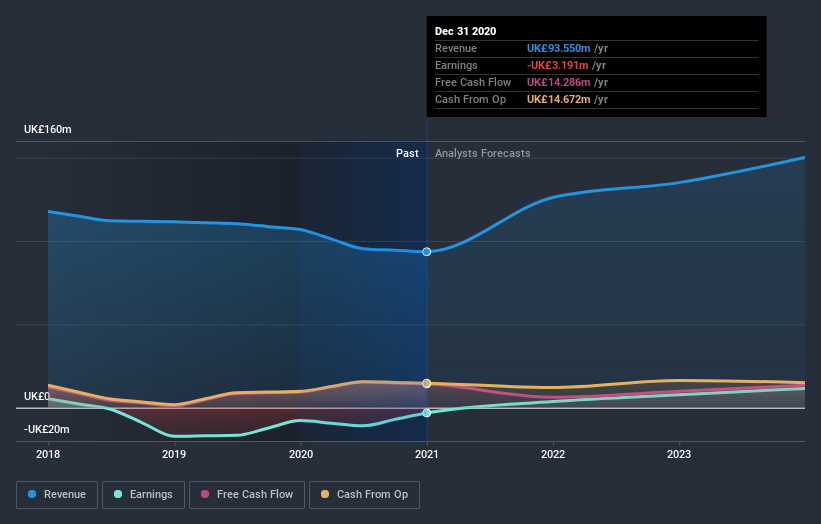The image size is (821, 524).
Task: Click the Cash From Op label in tooltip
Action: pos(471,99)
